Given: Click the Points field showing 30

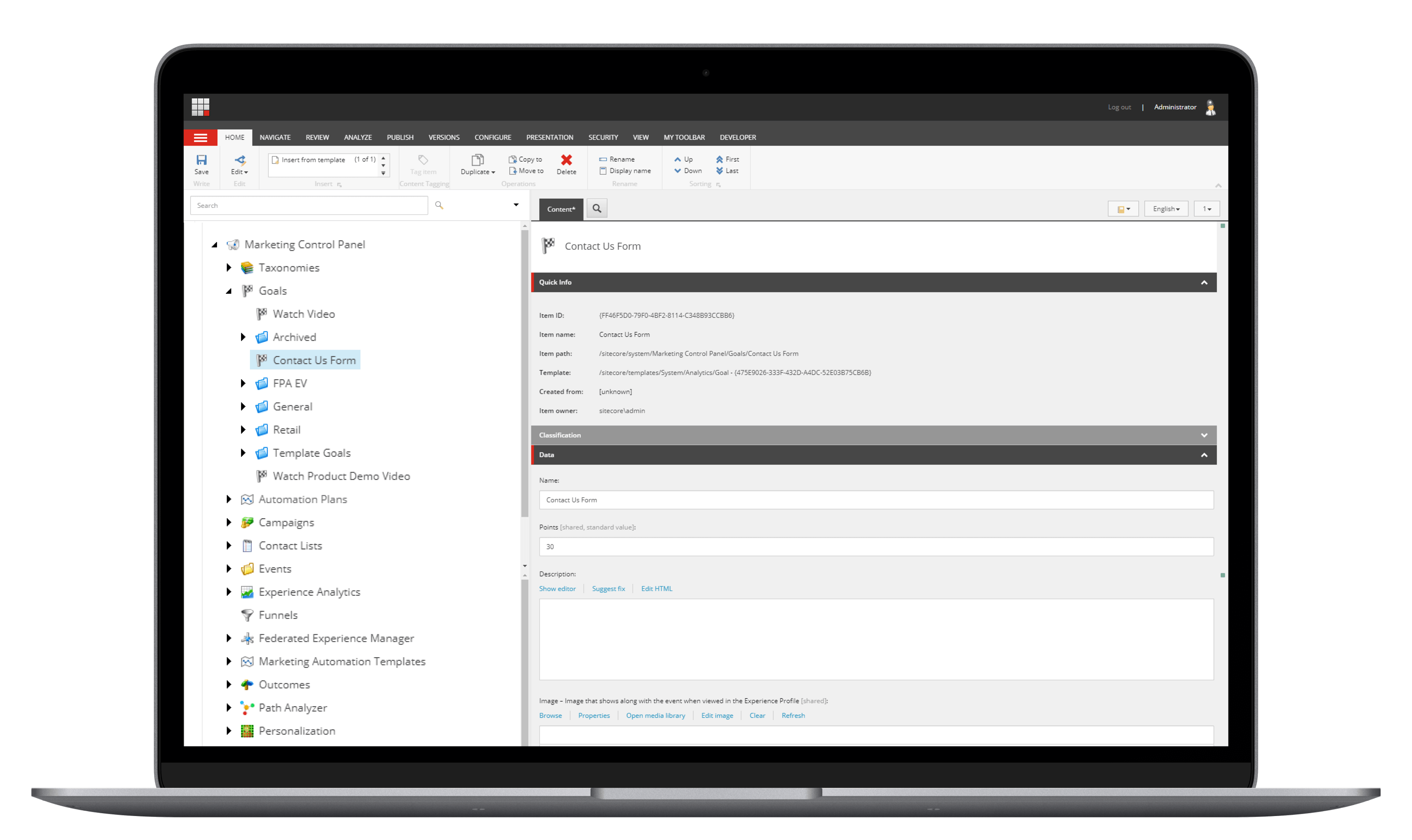Looking at the screenshot, I should pyautogui.click(x=876, y=547).
